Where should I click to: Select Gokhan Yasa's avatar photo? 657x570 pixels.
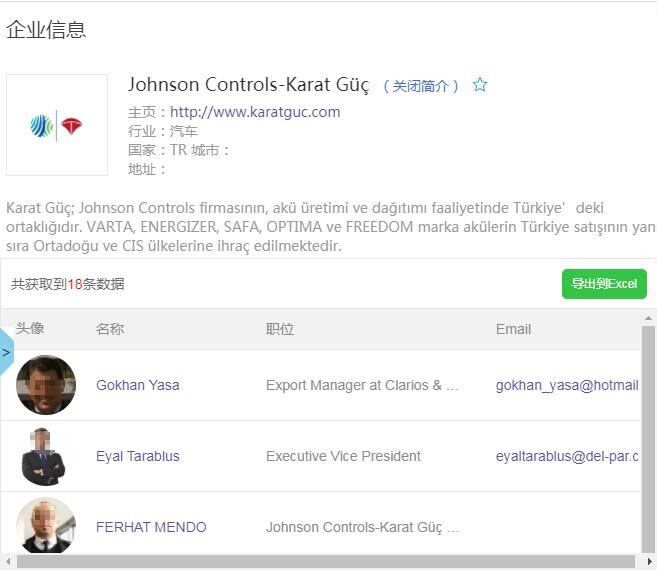pyautogui.click(x=46, y=385)
